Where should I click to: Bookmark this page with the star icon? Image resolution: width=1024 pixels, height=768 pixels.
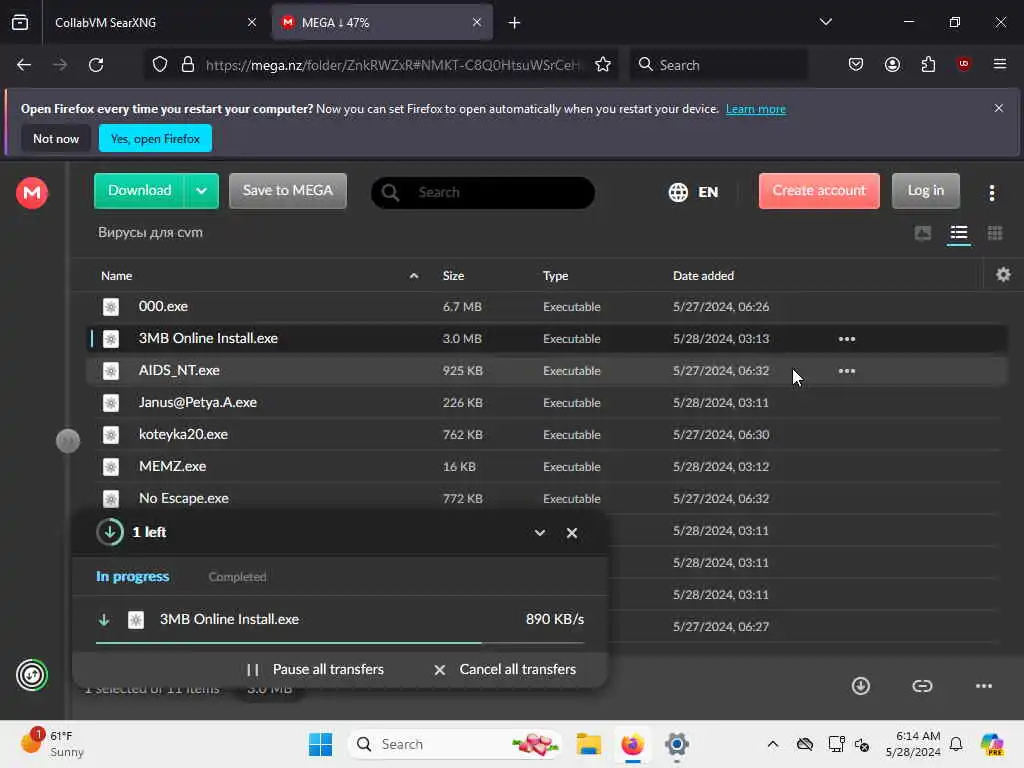(603, 65)
